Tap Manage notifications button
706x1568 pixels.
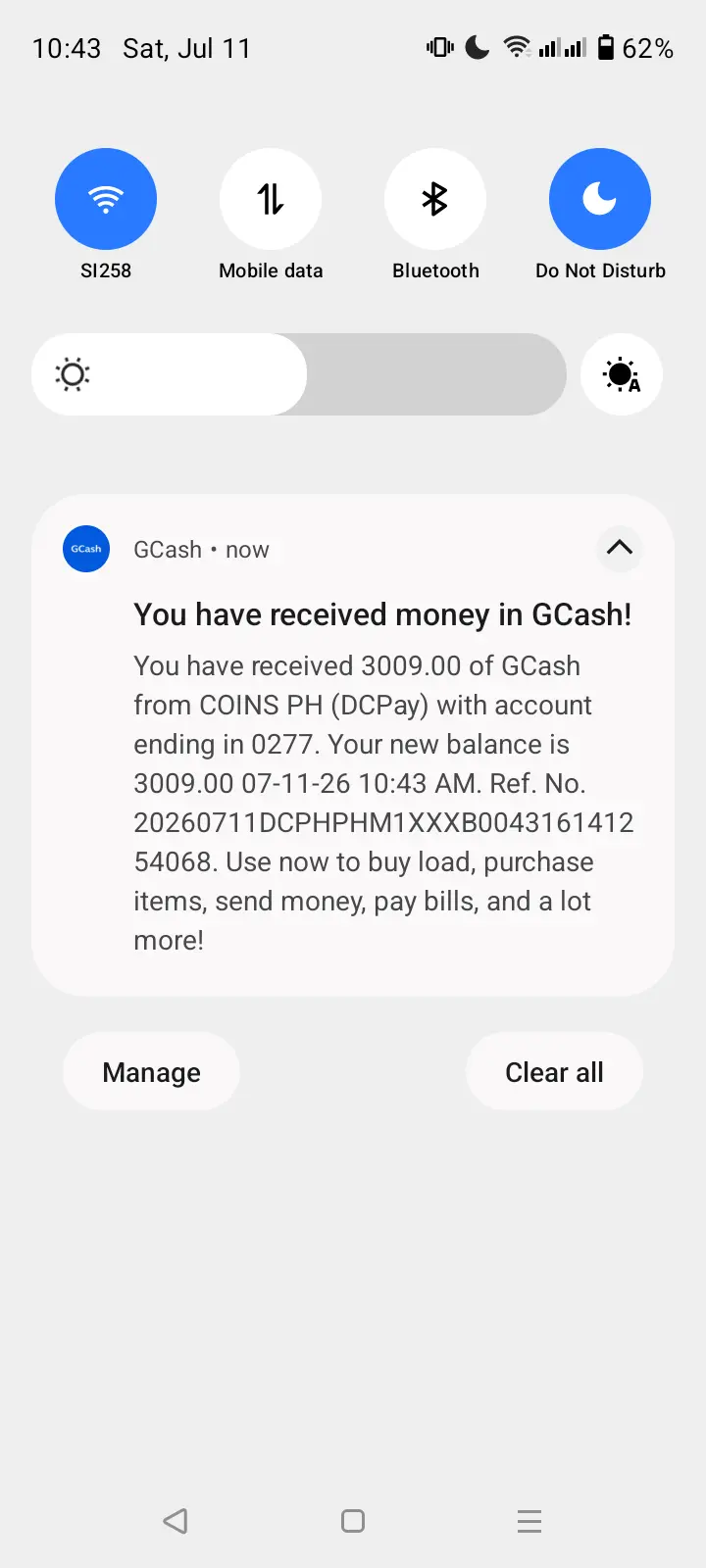(151, 1071)
